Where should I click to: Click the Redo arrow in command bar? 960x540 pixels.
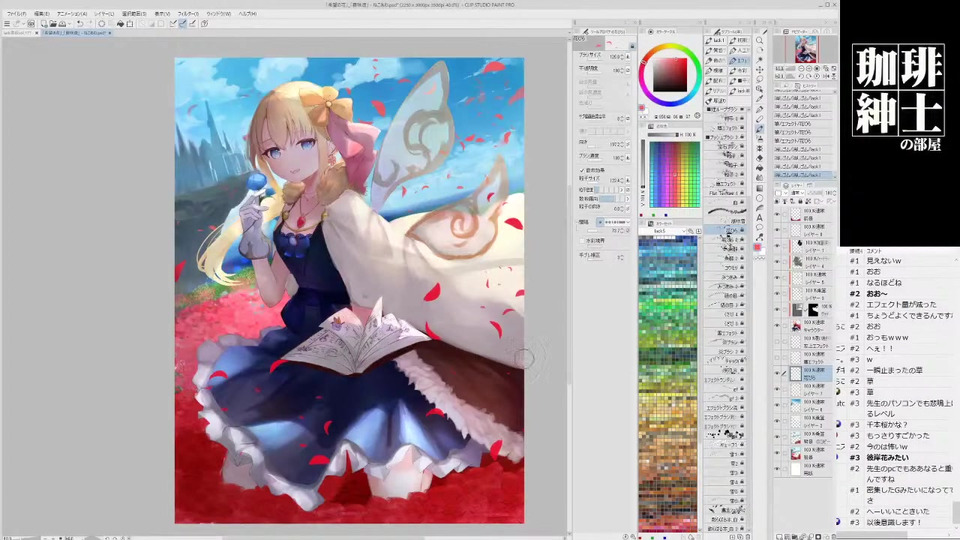(90, 23)
